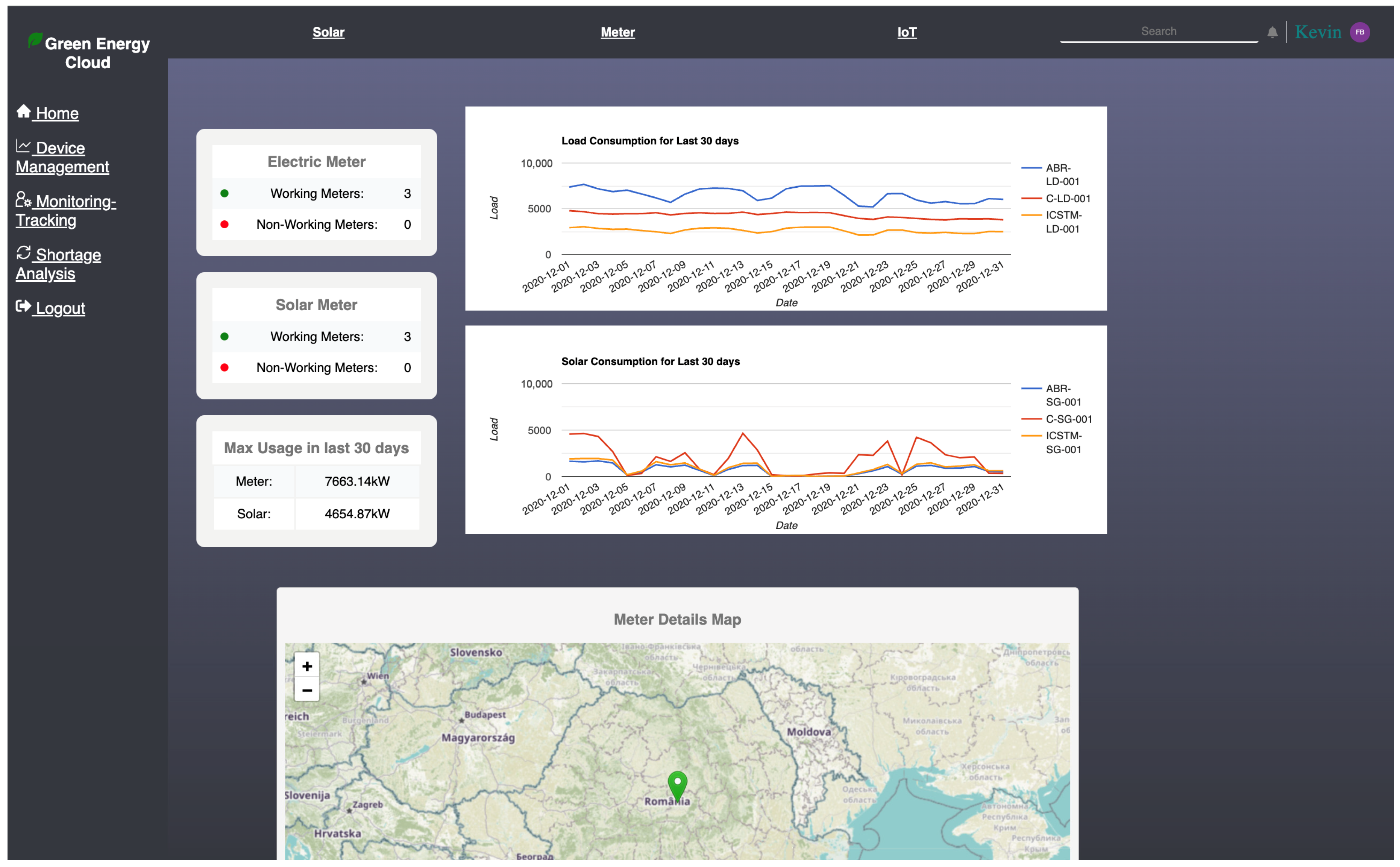This screenshot has width=1400, height=867.
Task: Click Solar Meter Working Meters row
Action: tap(317, 337)
